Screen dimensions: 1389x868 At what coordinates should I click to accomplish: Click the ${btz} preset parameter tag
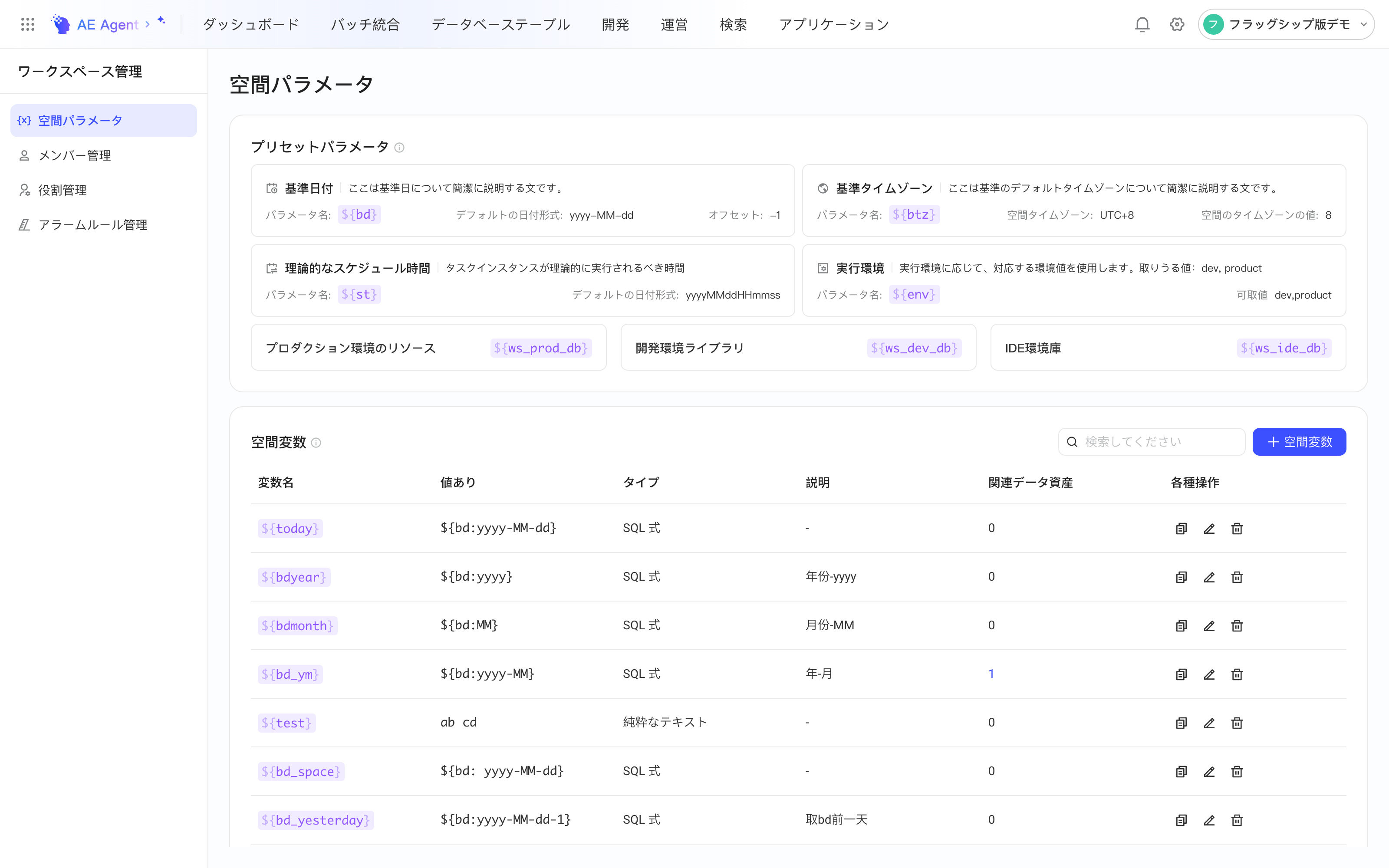tap(914, 215)
